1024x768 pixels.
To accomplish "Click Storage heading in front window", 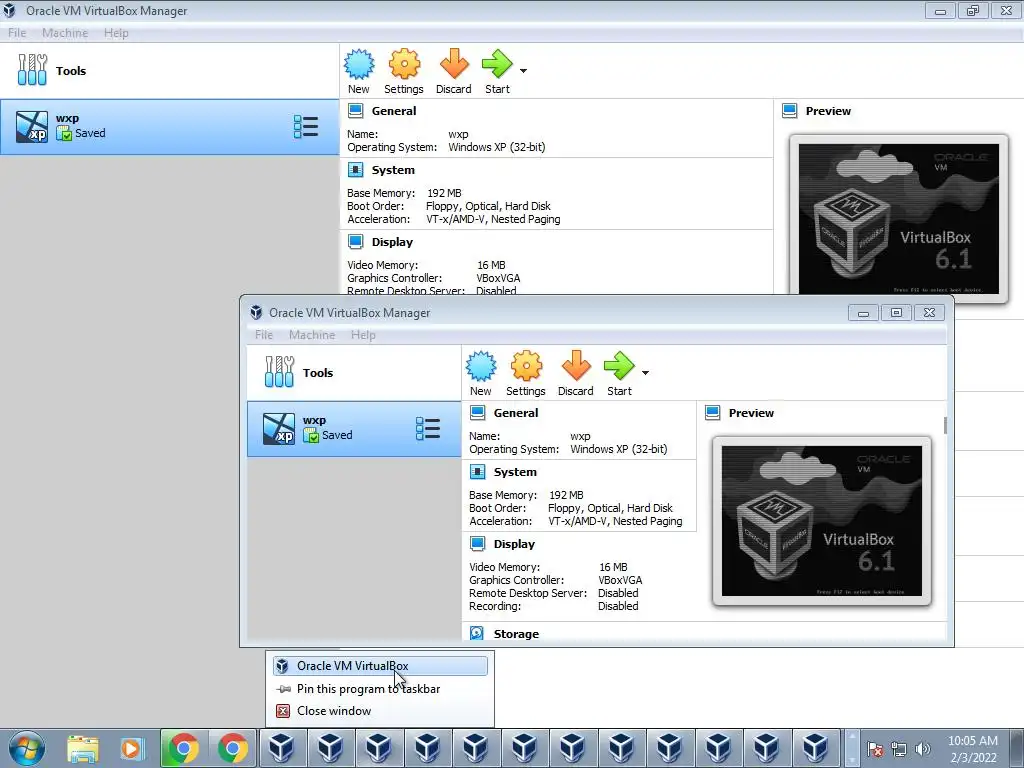I will click(517, 633).
